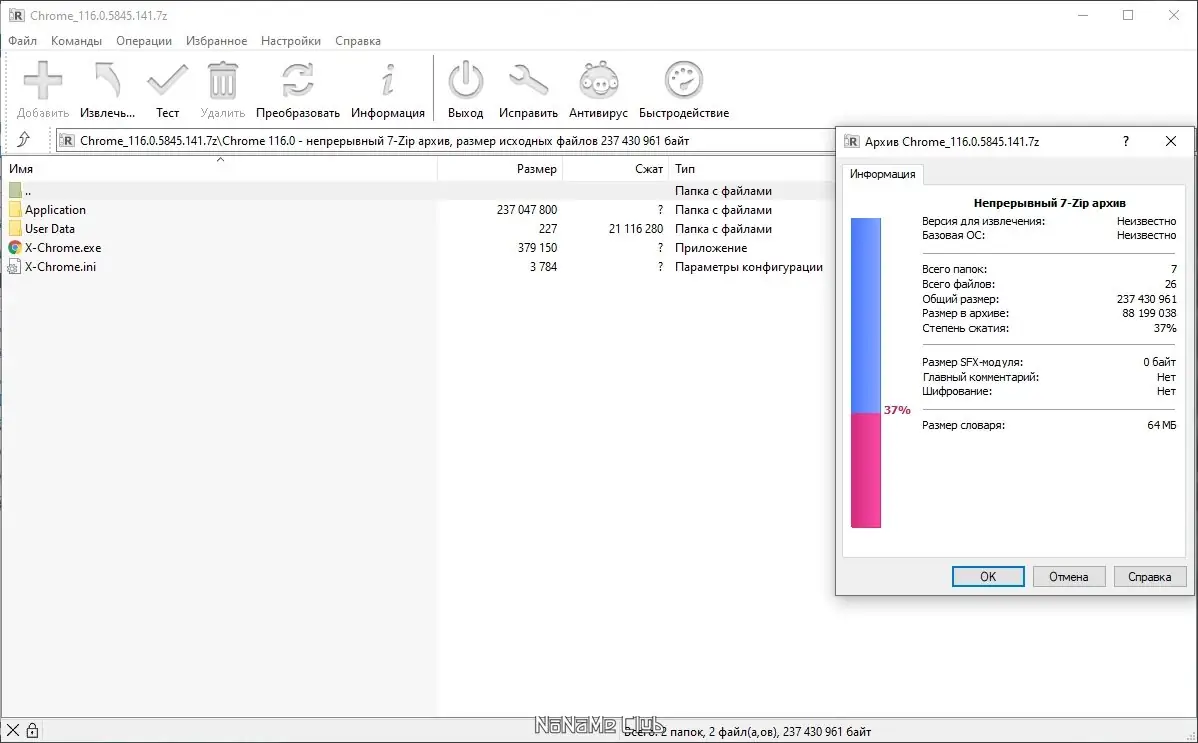Click the status bar drive/cross icon
Viewport: 1198px width, 743px height.
point(13,730)
